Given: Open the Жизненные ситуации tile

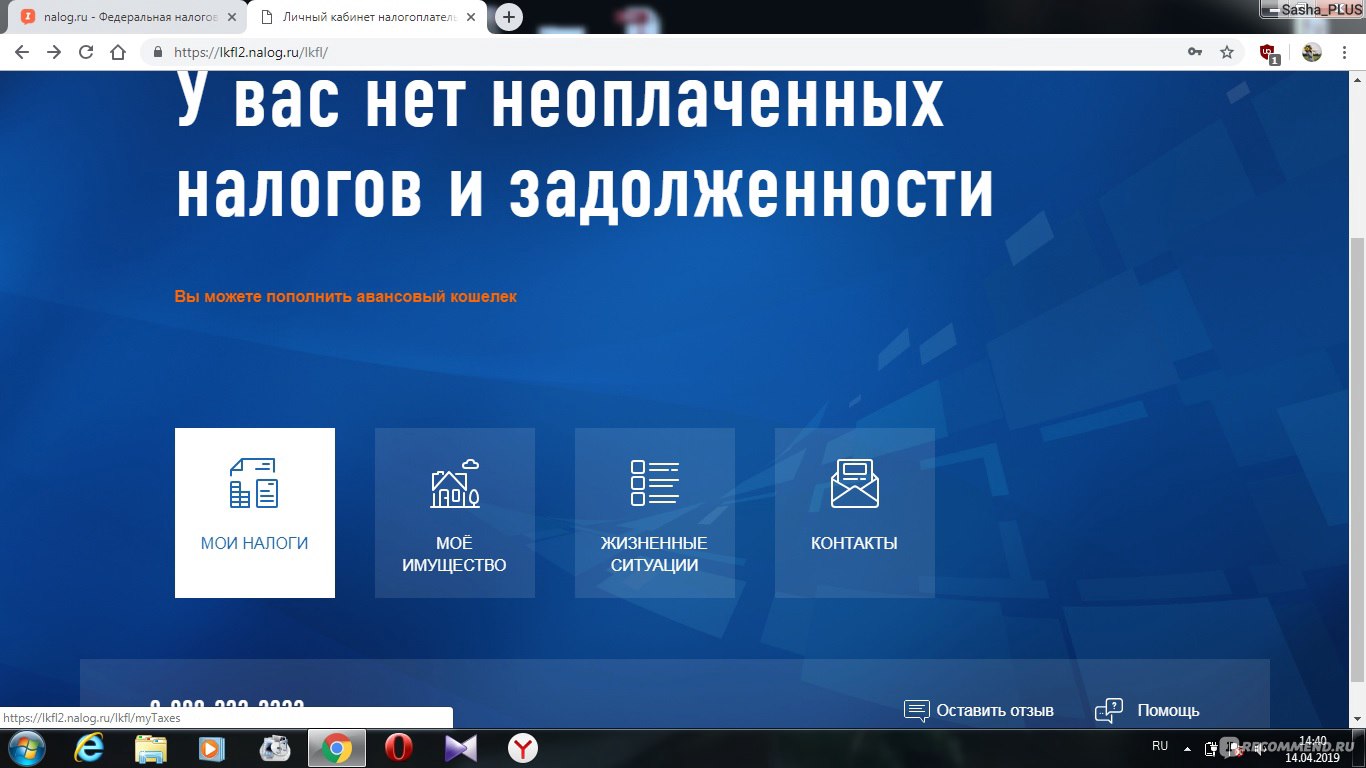Looking at the screenshot, I should pos(655,513).
